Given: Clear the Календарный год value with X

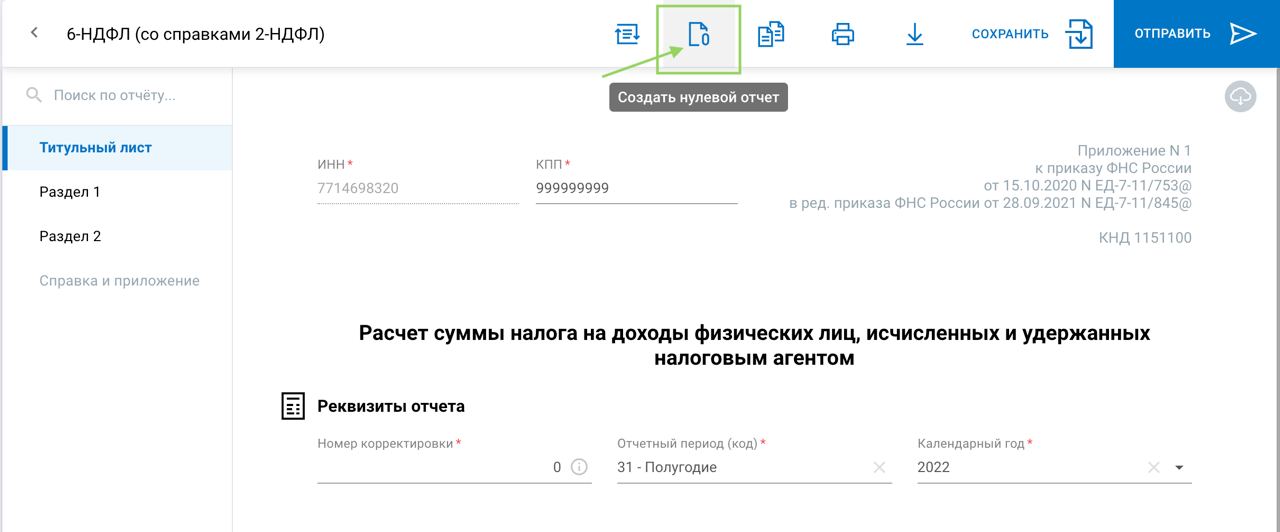Looking at the screenshot, I should coord(1153,467).
